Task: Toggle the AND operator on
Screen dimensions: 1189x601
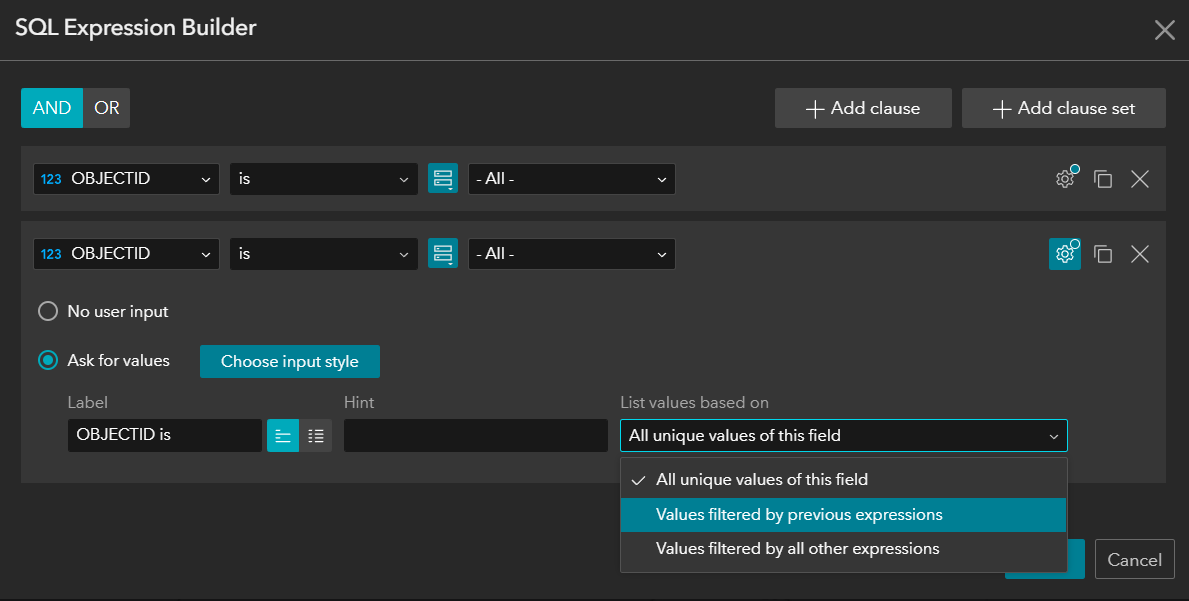Action: [51, 107]
